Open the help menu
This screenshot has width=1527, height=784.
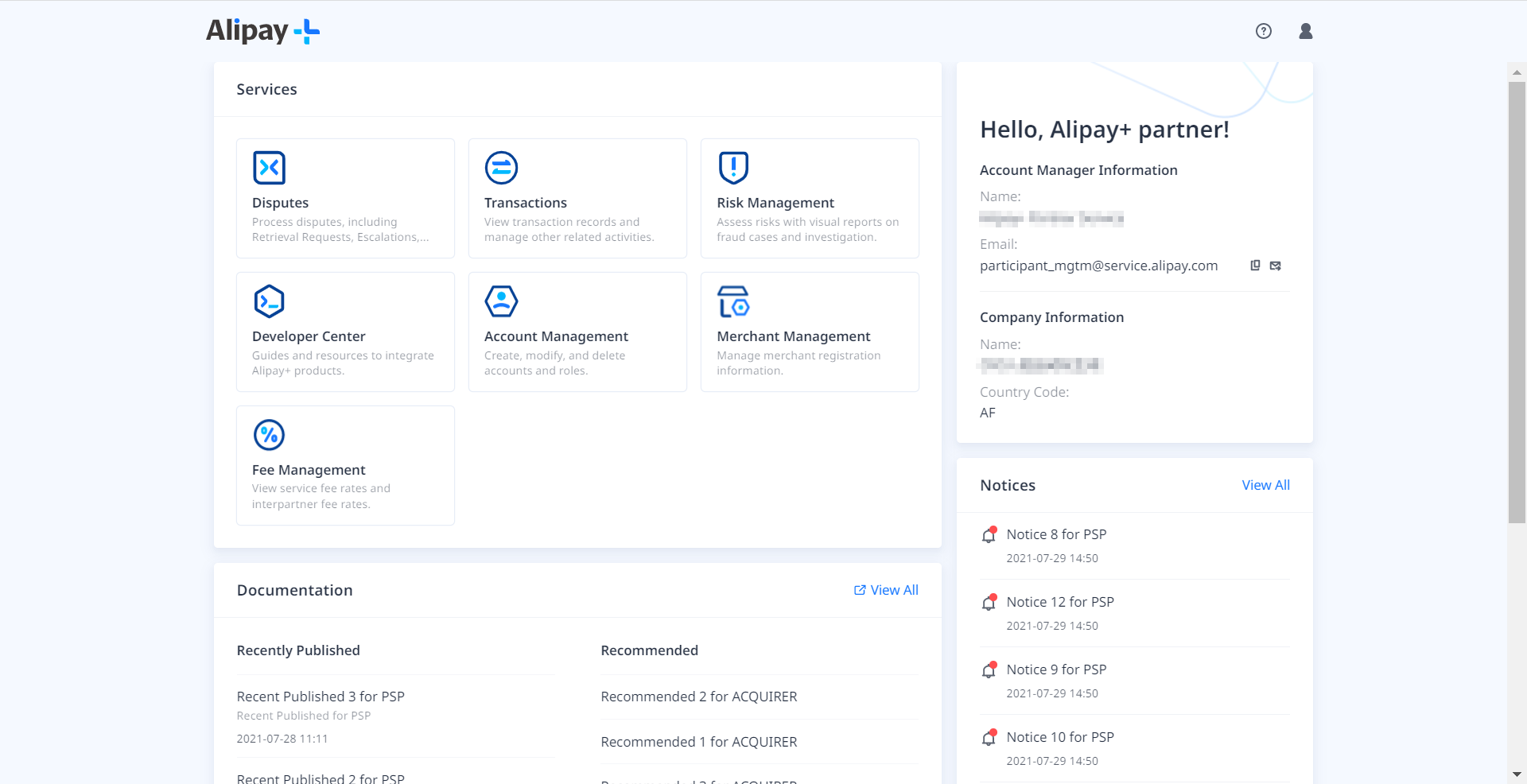[x=1263, y=31]
